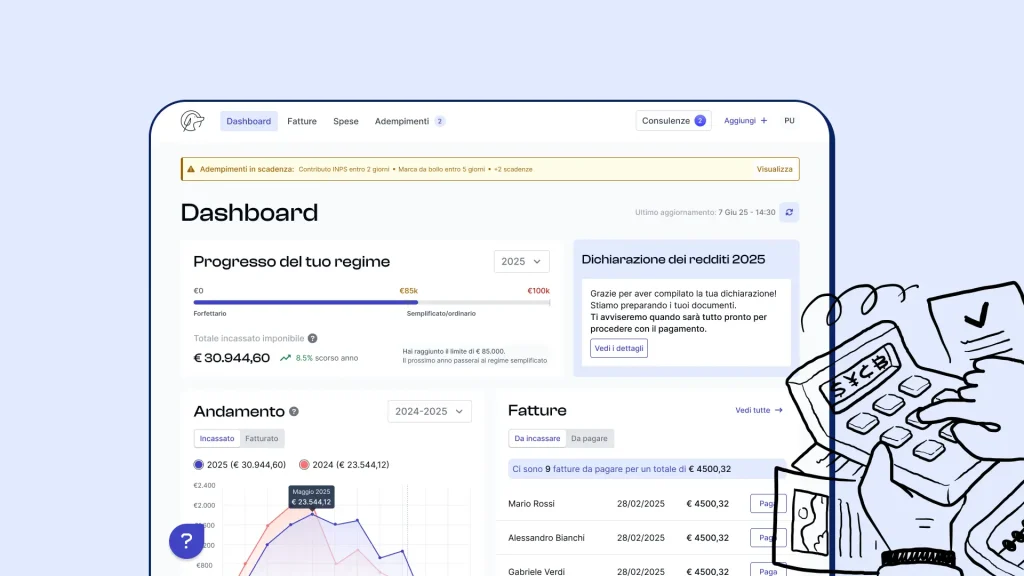Select the Da incassare tab
This screenshot has height=576, width=1024.
[537, 438]
